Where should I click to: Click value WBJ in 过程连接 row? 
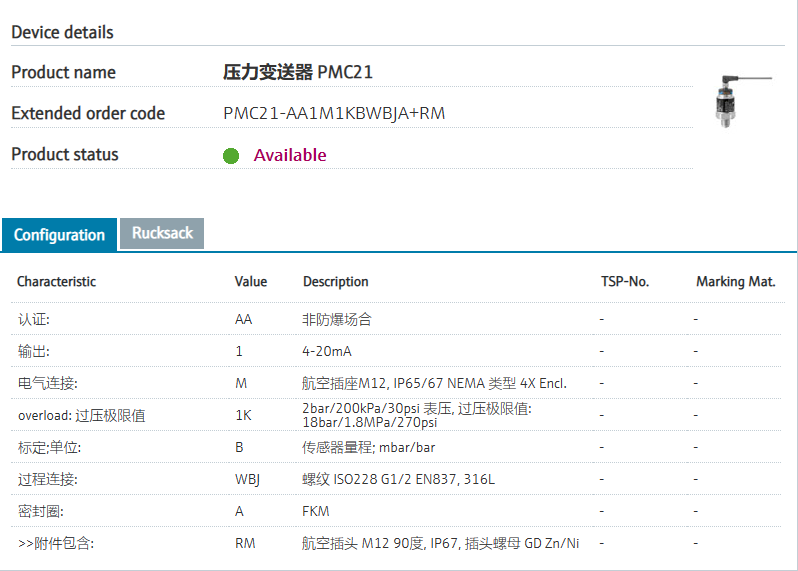pos(247,480)
